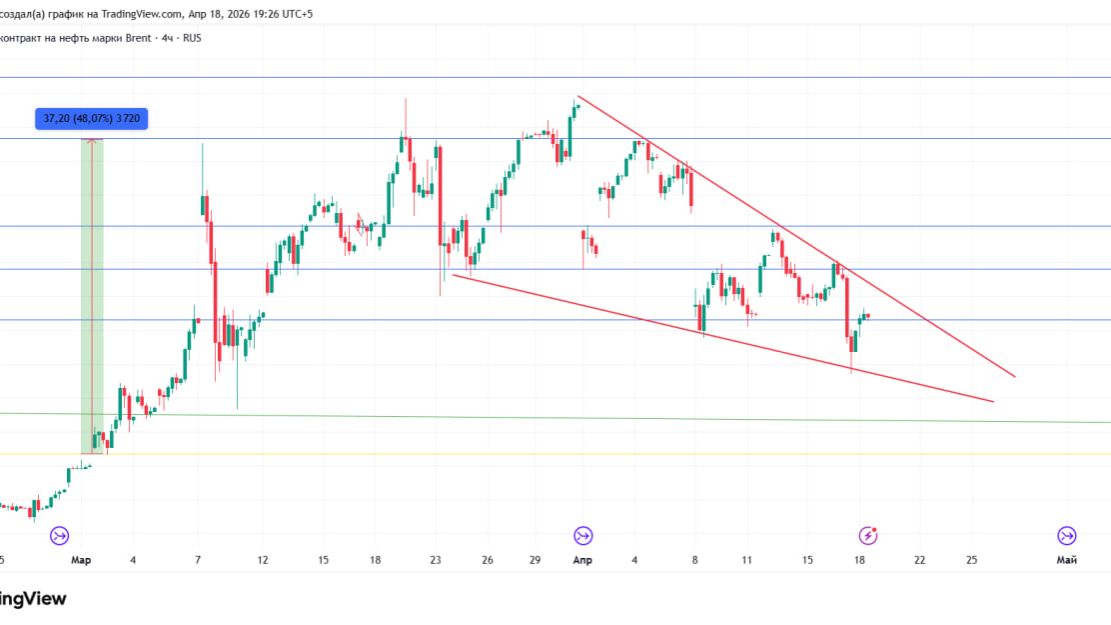Select the blue 37,20 (48,07%) measurement label

click(91, 119)
